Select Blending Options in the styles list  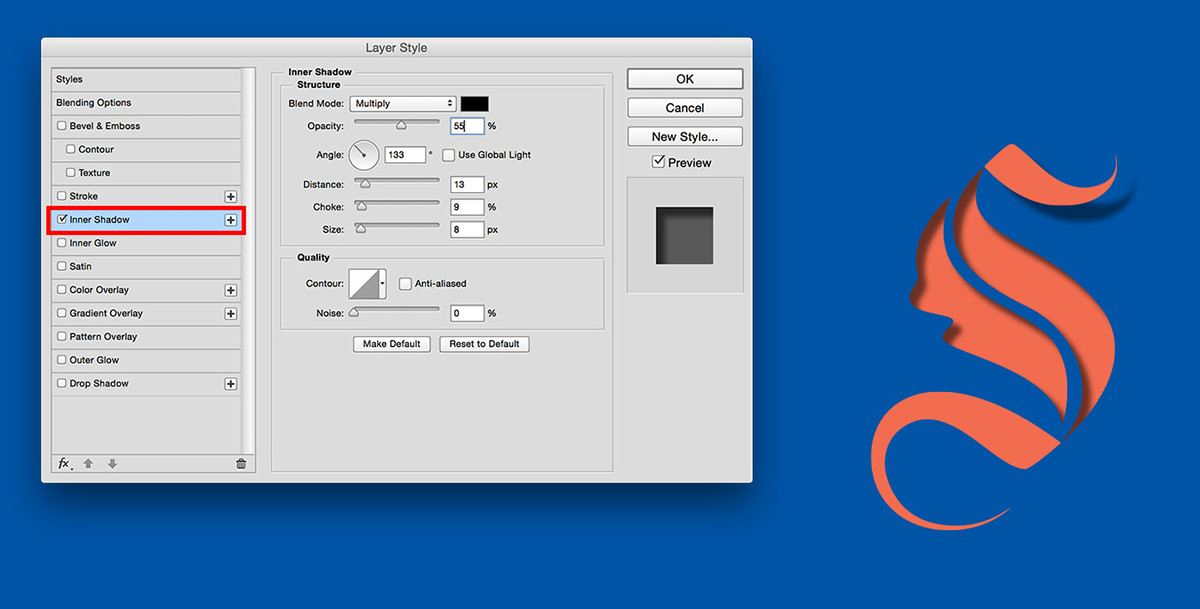94,103
